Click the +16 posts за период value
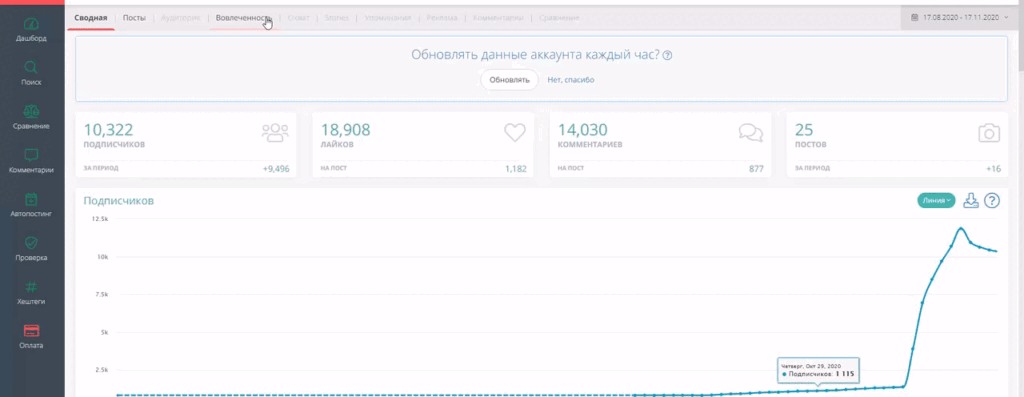Image resolution: width=1024 pixels, height=397 pixels. (x=993, y=168)
